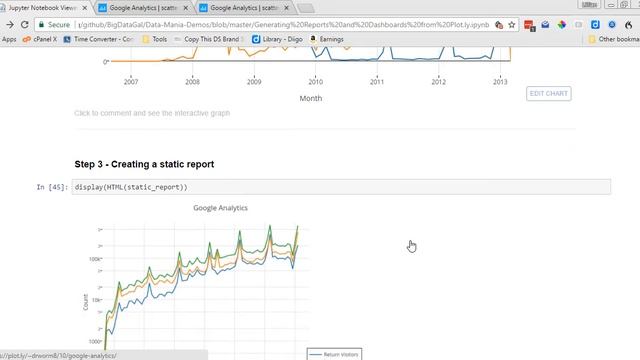Click 'Click to comment and see the interactive graph'
Screen dimensions: 640x360
[x=152, y=113]
